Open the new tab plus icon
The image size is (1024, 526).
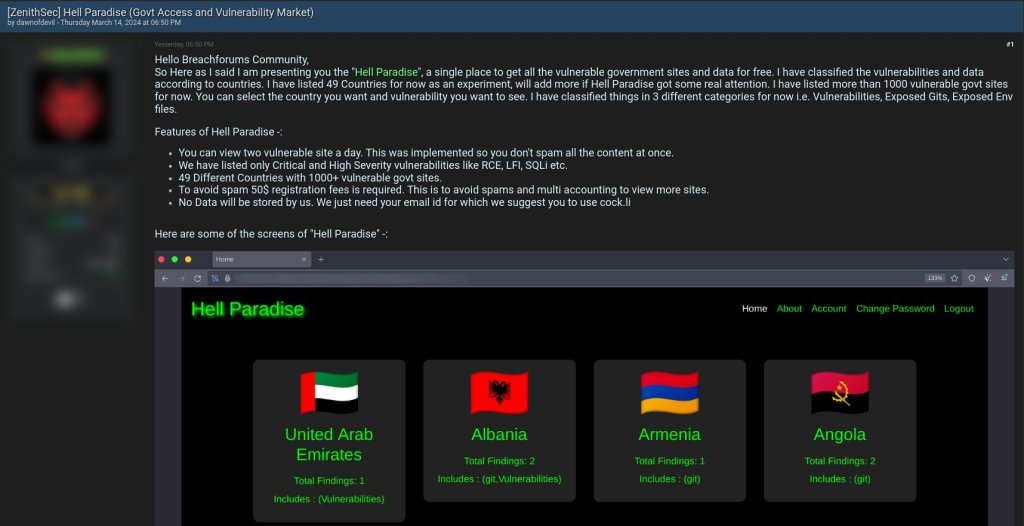click(321, 259)
